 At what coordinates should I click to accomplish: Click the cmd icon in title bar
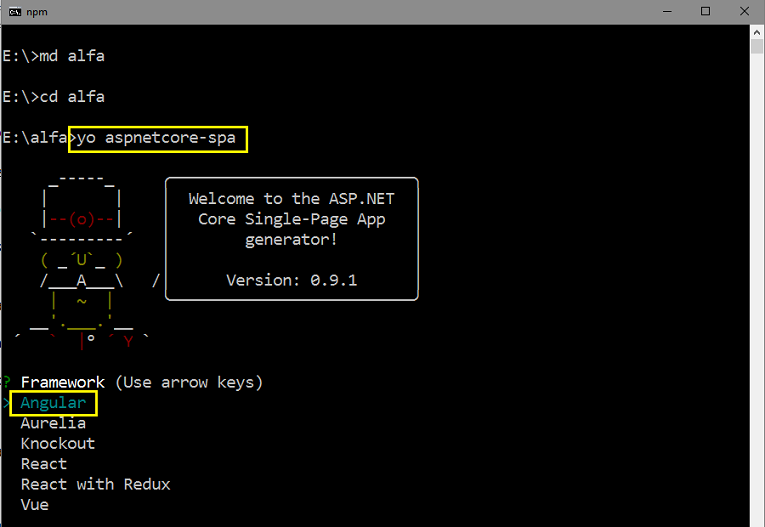click(15, 12)
